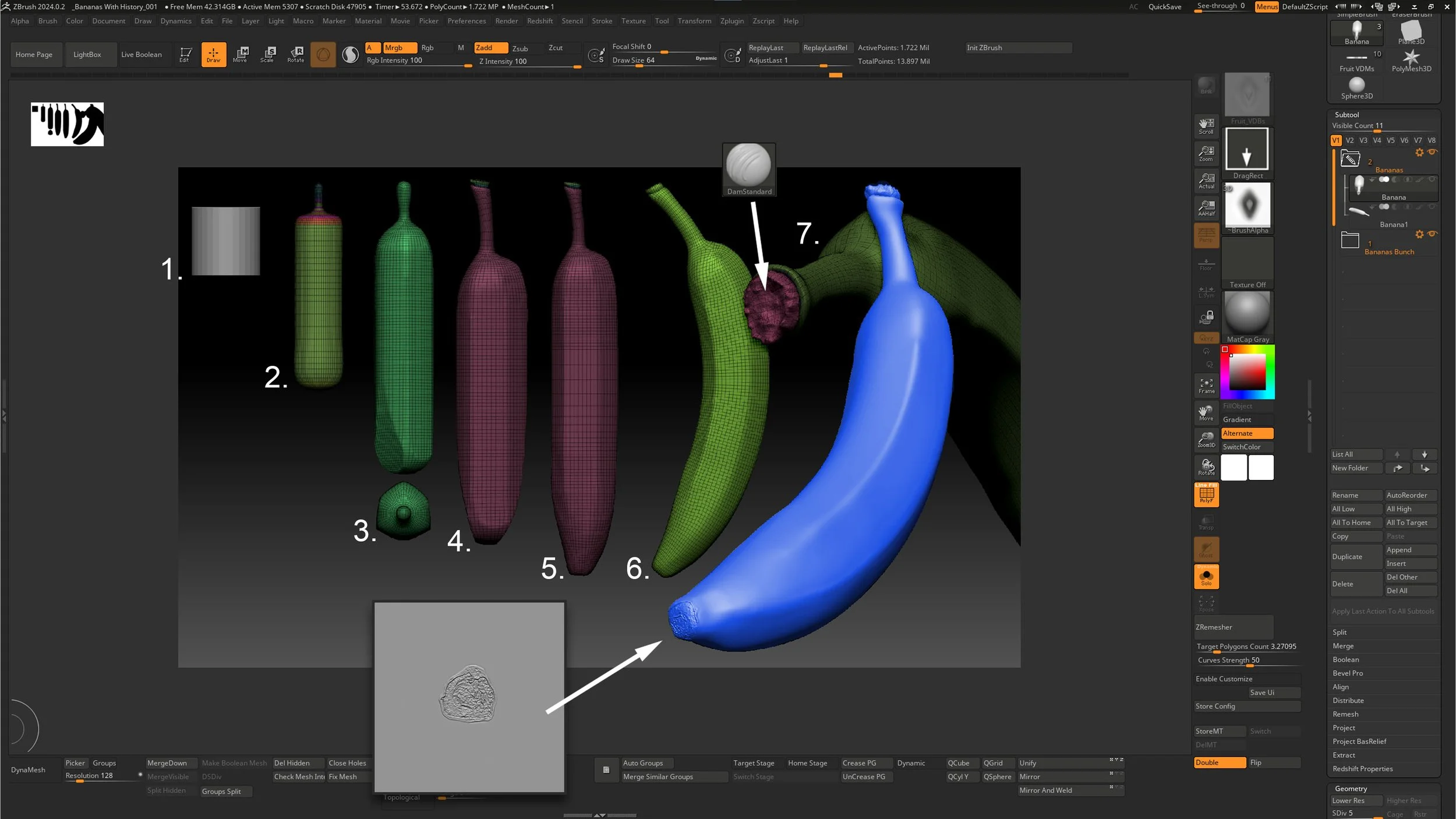
Task: Hide the Bananas folder via eye icon
Action: [x=1432, y=152]
